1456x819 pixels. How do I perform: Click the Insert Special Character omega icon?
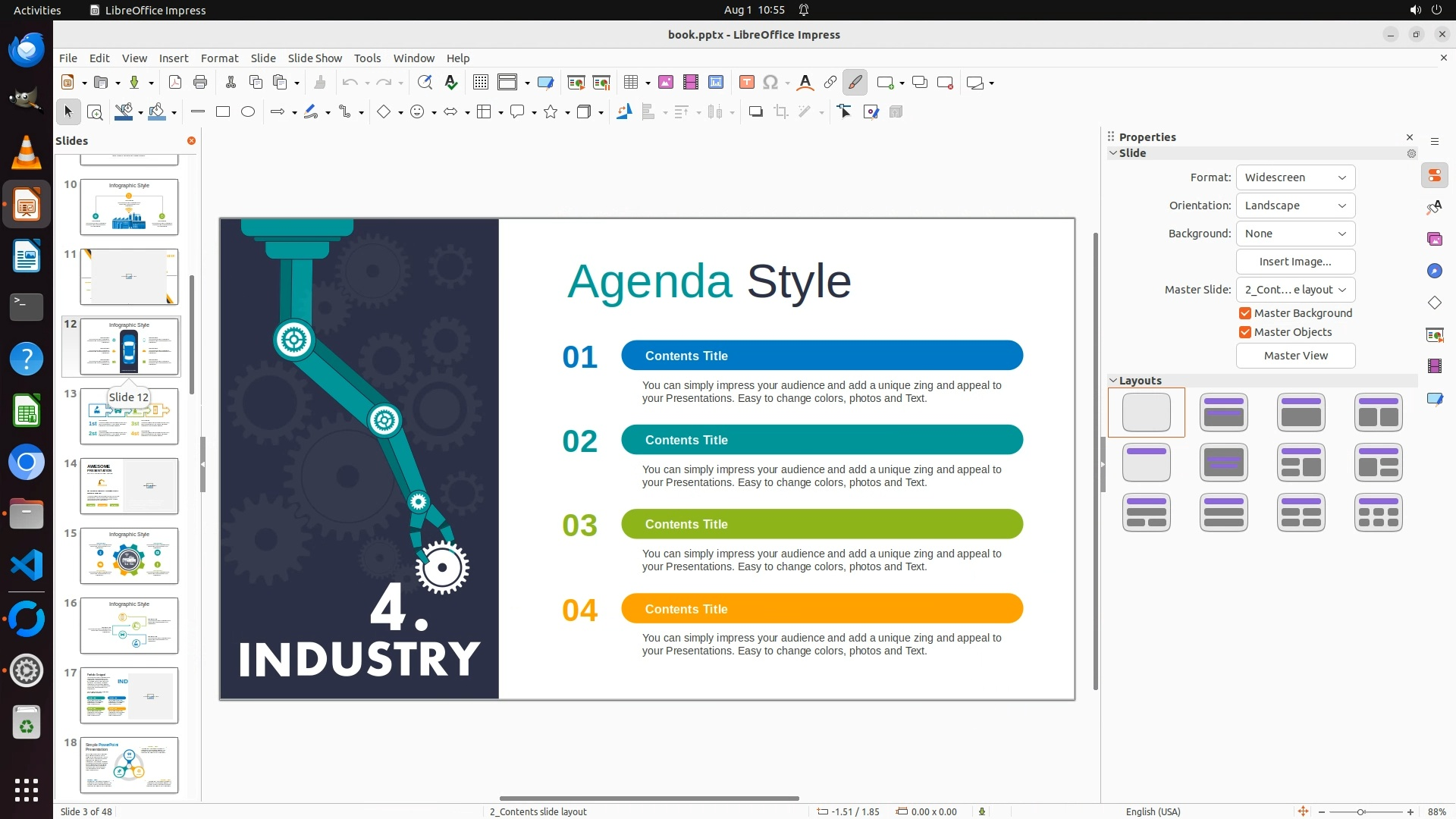(770, 82)
